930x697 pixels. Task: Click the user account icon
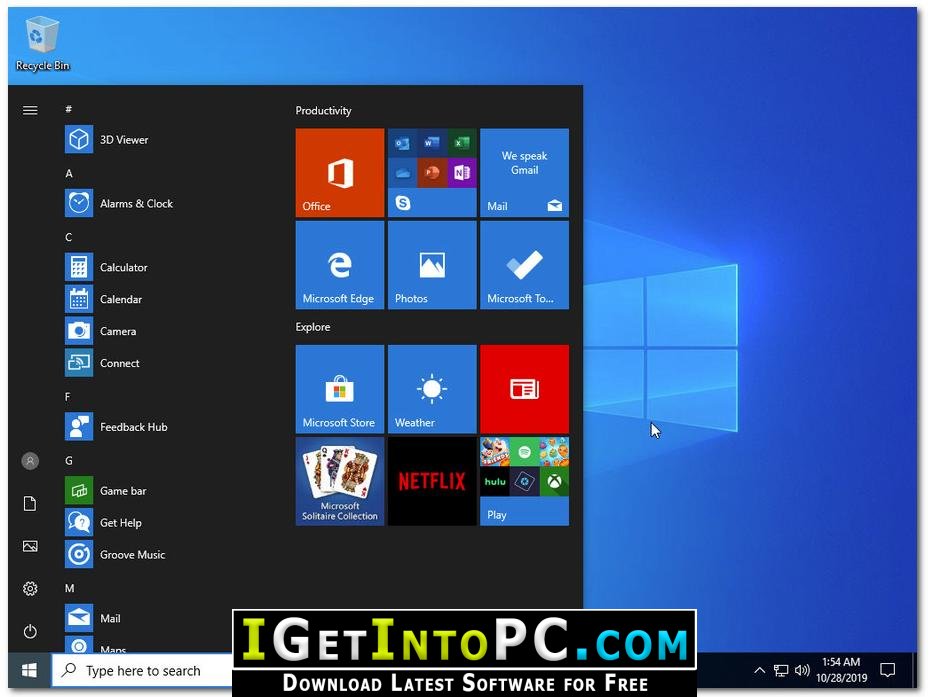coord(30,461)
